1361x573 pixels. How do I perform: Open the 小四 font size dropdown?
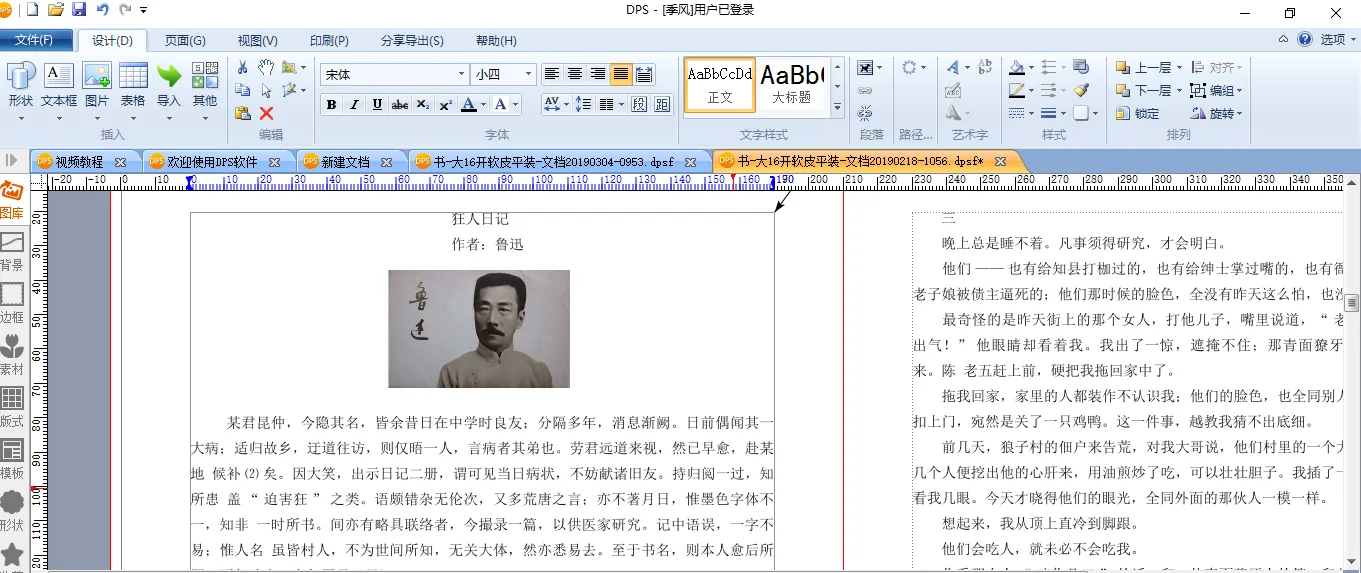point(528,74)
